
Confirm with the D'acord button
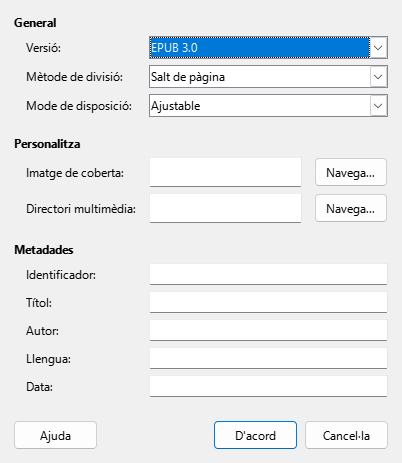click(x=255, y=435)
